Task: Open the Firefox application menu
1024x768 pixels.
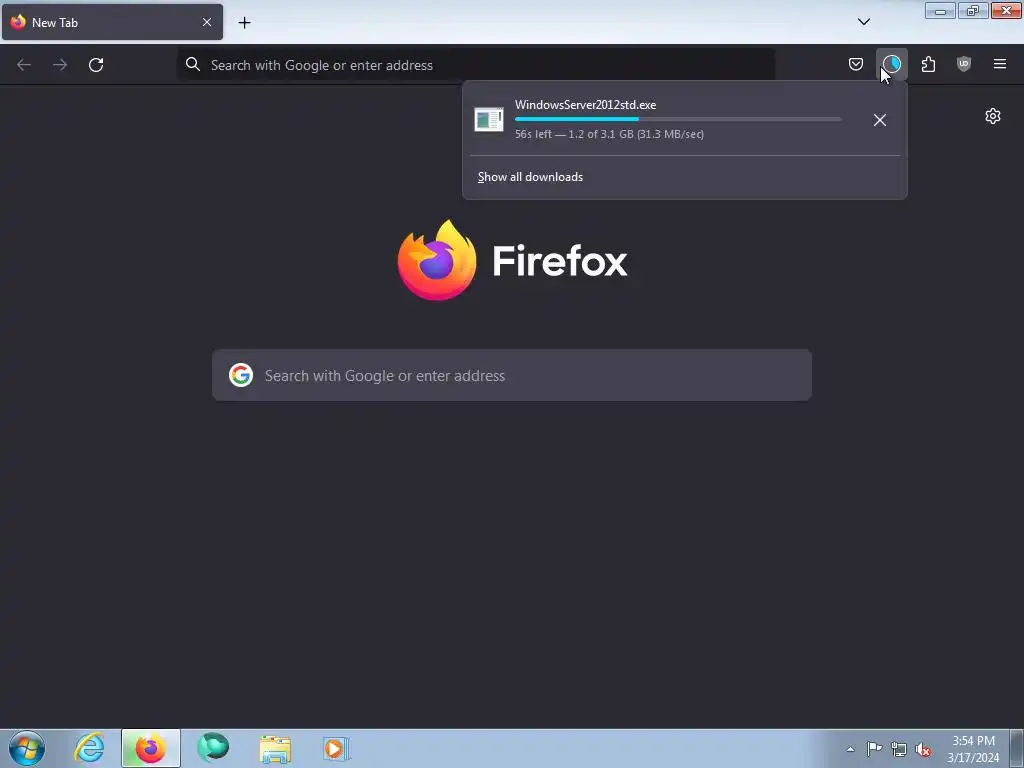Action: tap(1000, 64)
